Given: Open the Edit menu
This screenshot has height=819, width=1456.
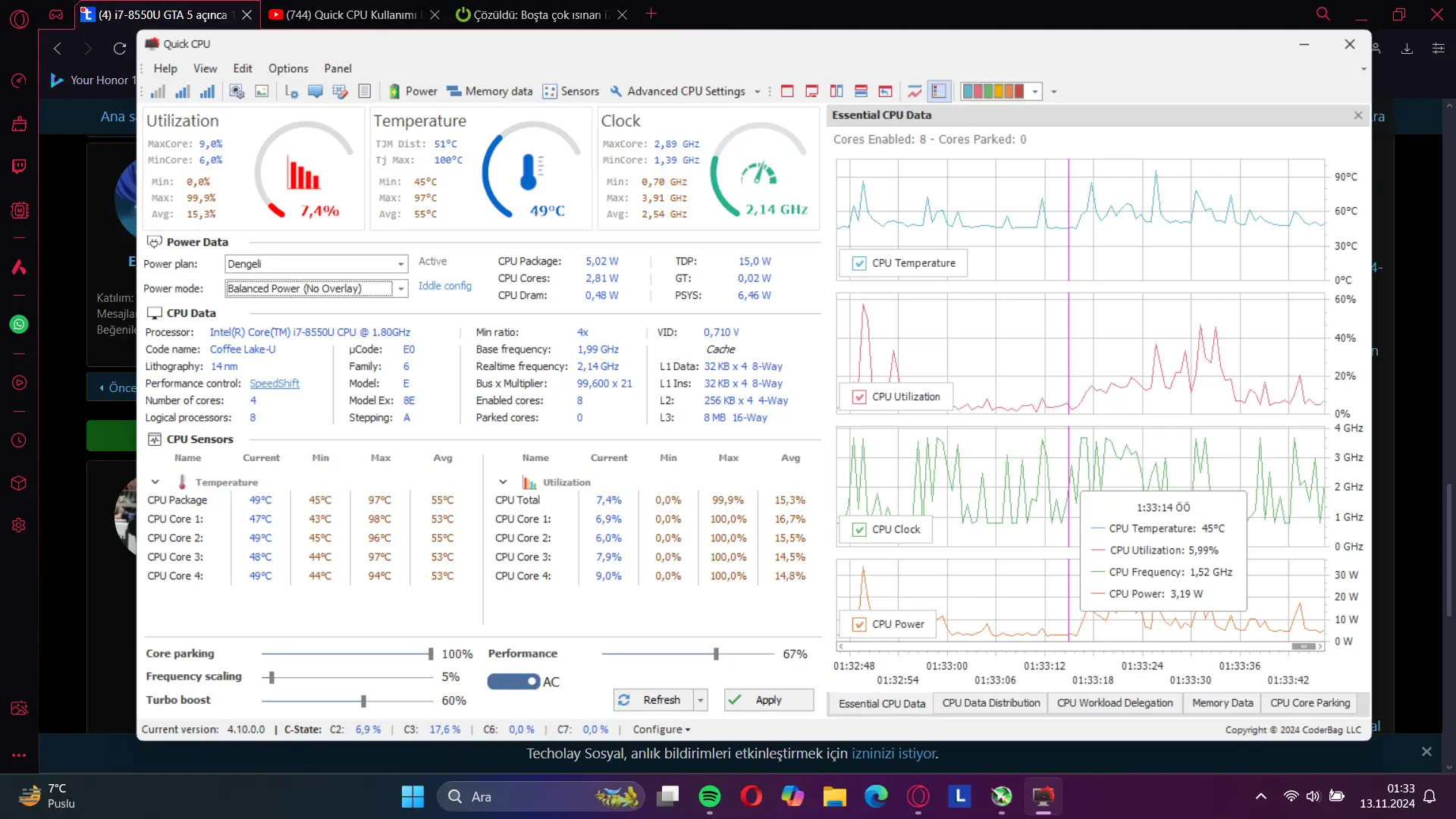Looking at the screenshot, I should point(243,68).
